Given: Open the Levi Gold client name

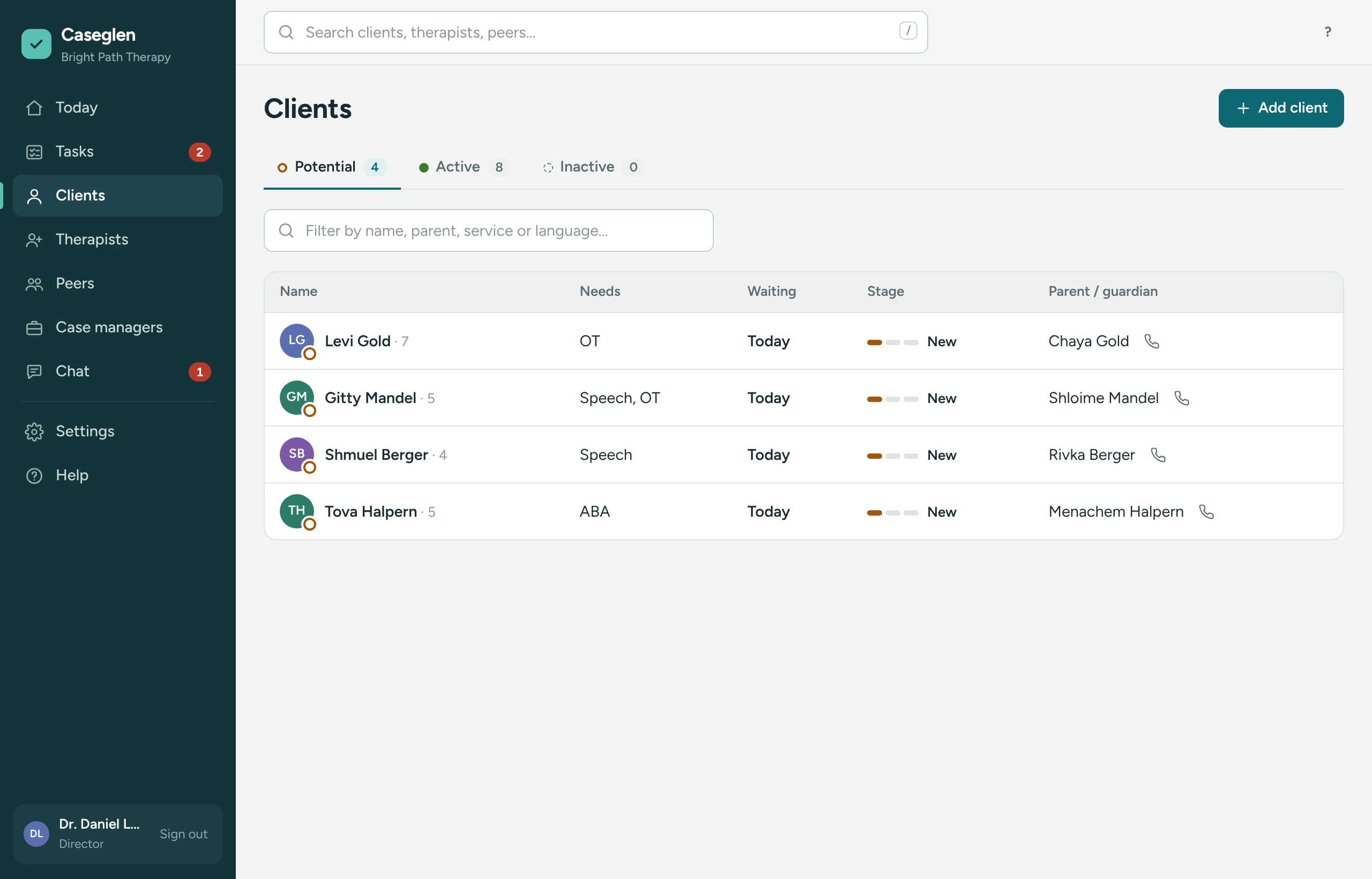Looking at the screenshot, I should pos(357,341).
